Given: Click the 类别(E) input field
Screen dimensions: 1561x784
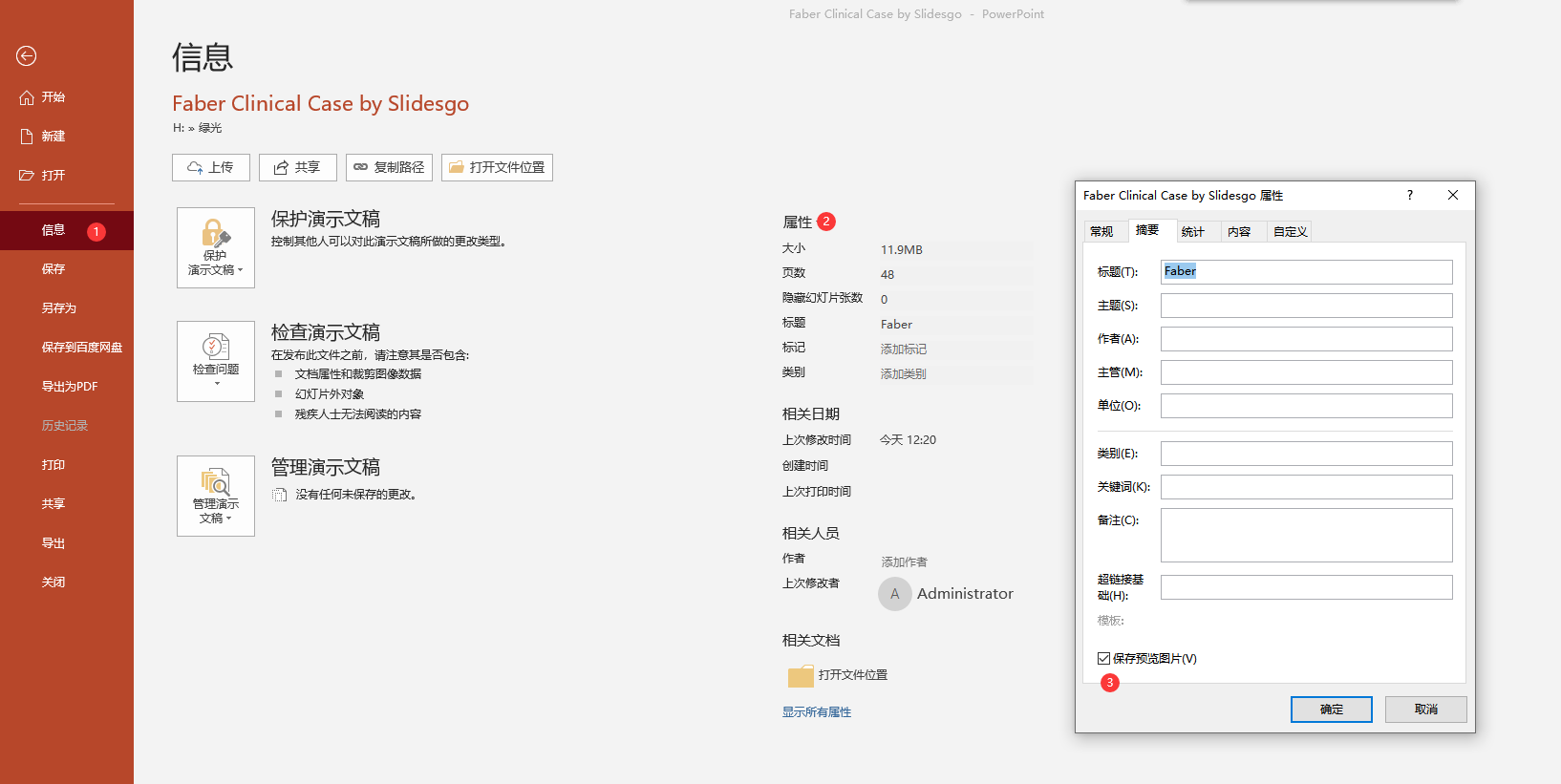Looking at the screenshot, I should tap(1306, 454).
